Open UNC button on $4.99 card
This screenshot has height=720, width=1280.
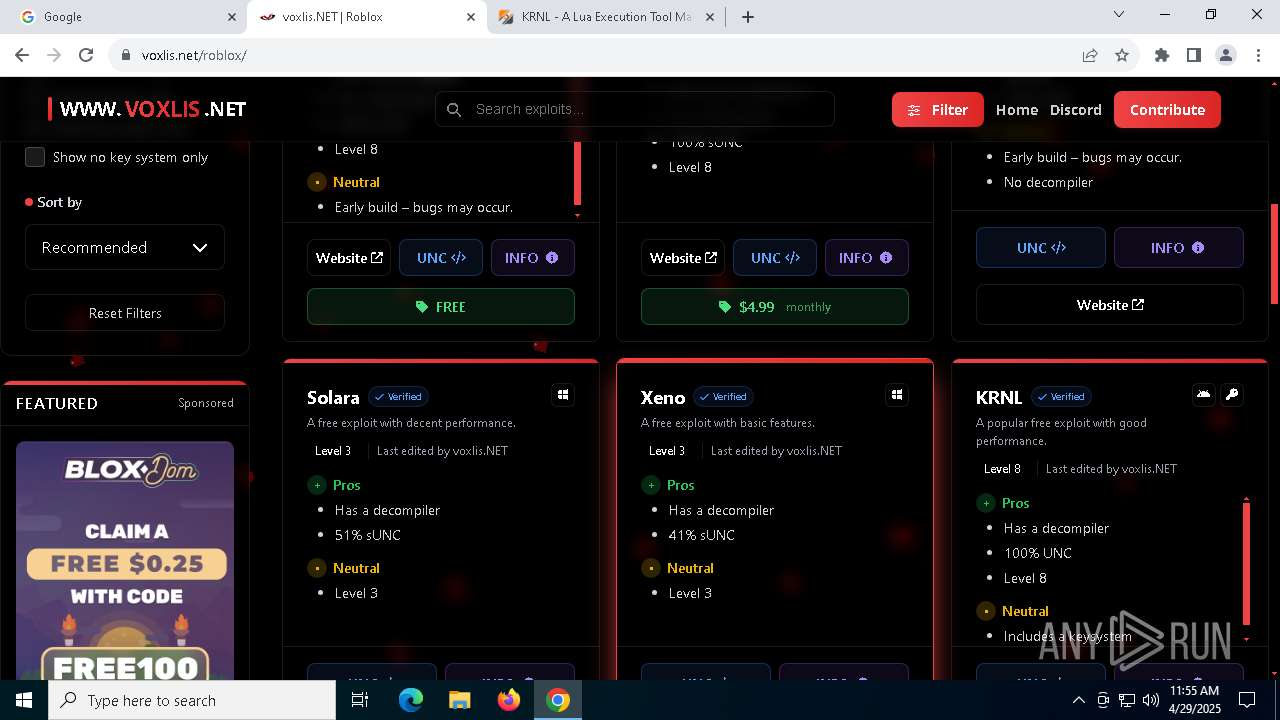775,258
